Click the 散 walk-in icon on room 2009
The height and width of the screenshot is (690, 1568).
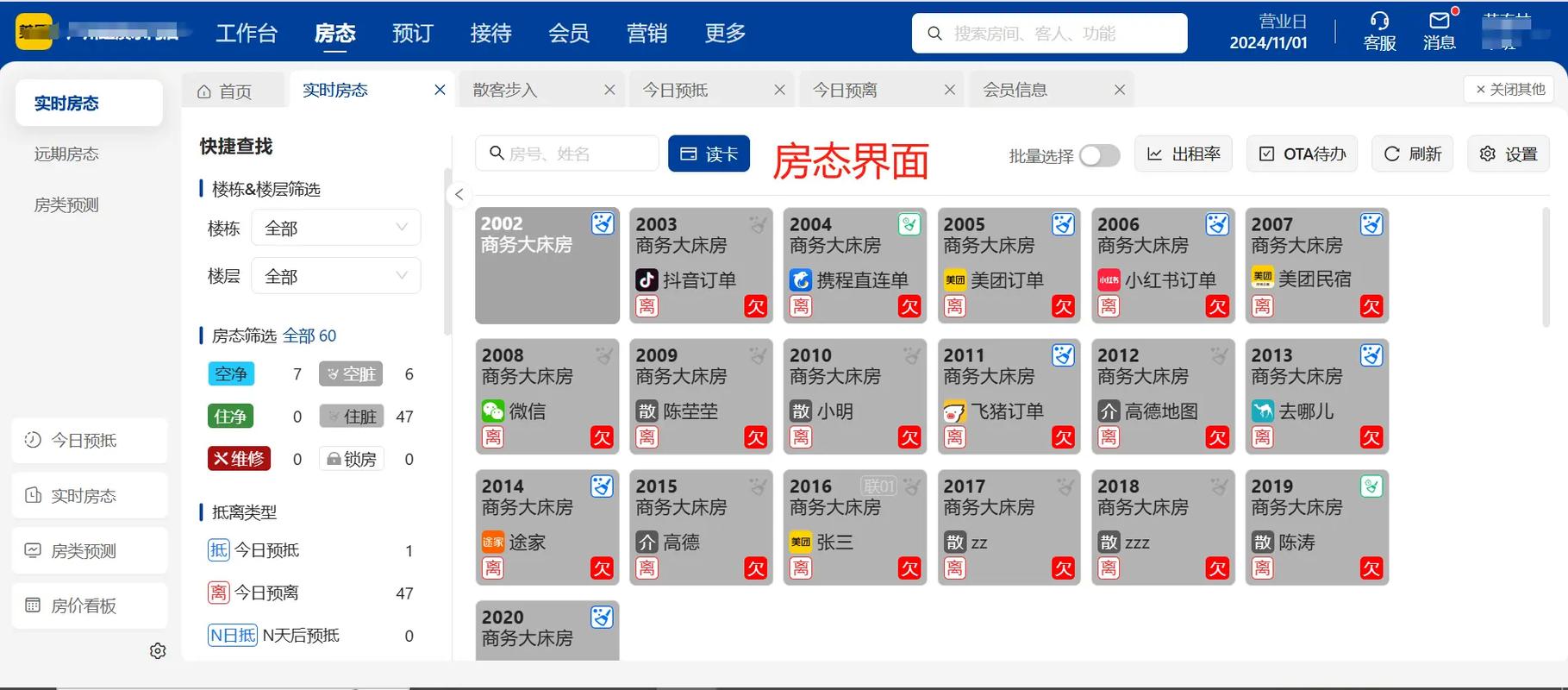pyautogui.click(x=647, y=411)
